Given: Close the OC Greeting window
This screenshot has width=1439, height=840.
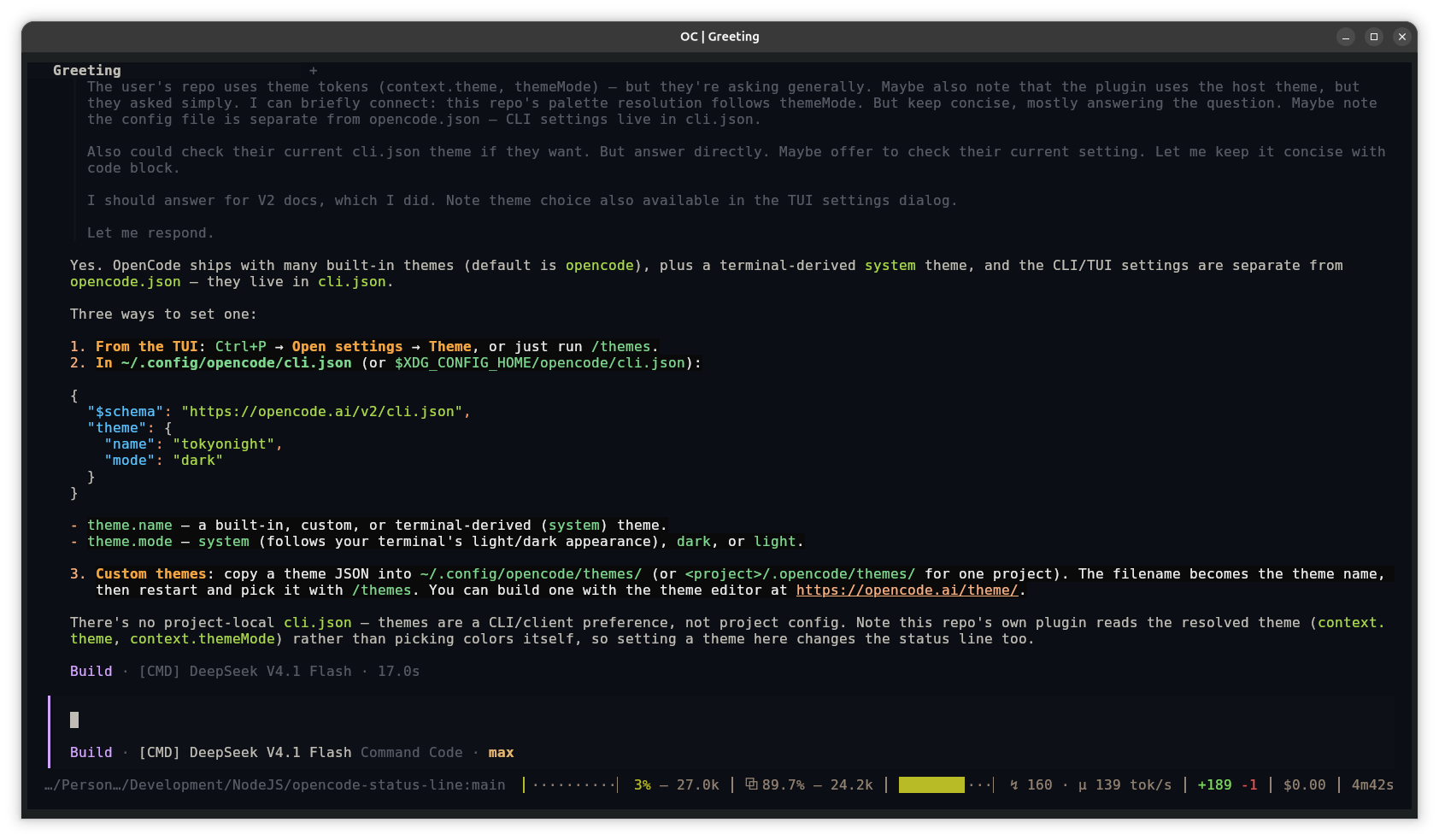Looking at the screenshot, I should pos(1402,37).
